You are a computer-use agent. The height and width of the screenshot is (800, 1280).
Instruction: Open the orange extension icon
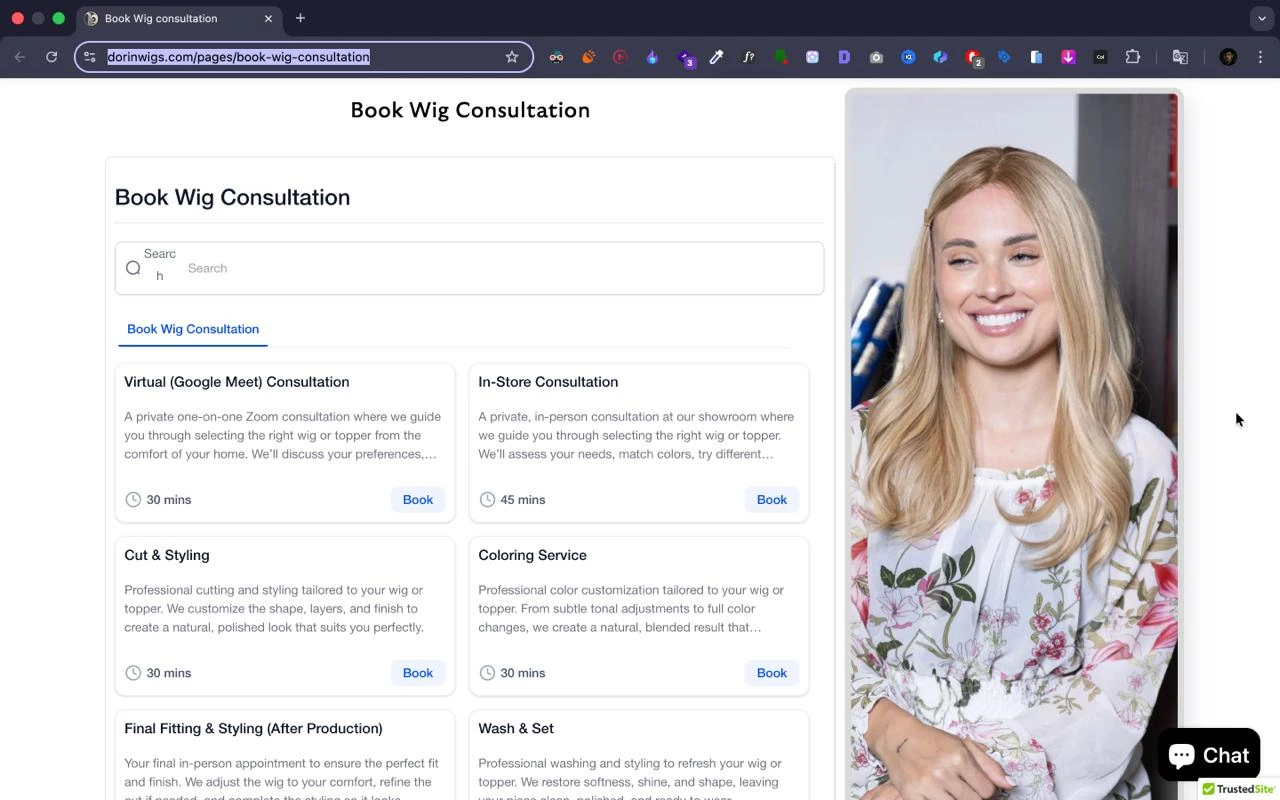pos(588,57)
